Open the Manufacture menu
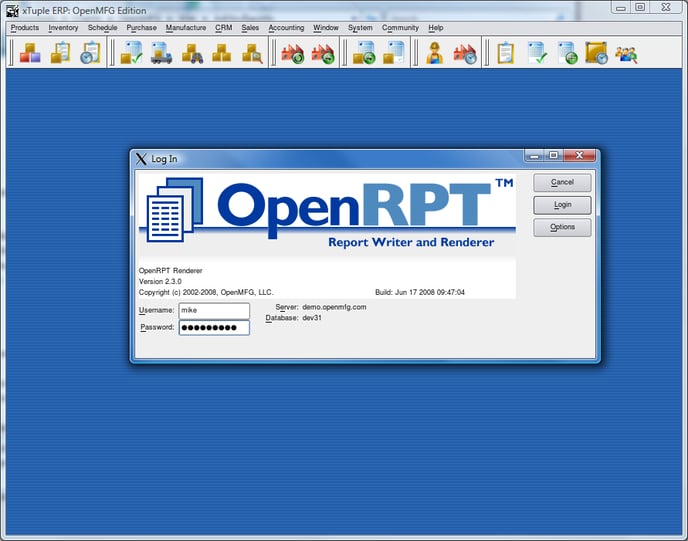Viewport: 688px width, 541px height. coord(186,28)
